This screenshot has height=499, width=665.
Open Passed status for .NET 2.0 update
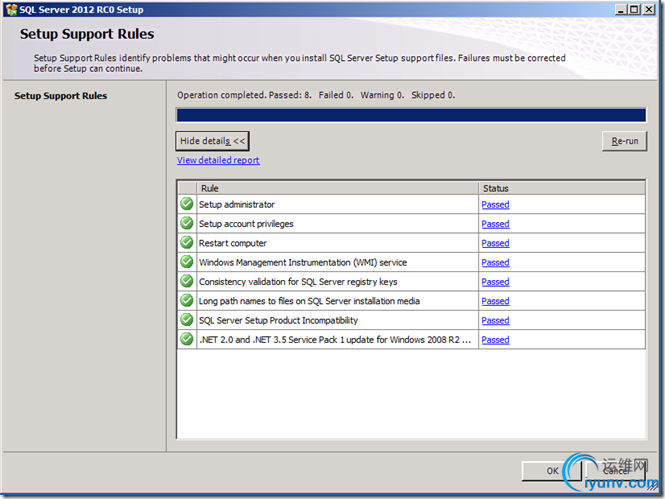(495, 340)
